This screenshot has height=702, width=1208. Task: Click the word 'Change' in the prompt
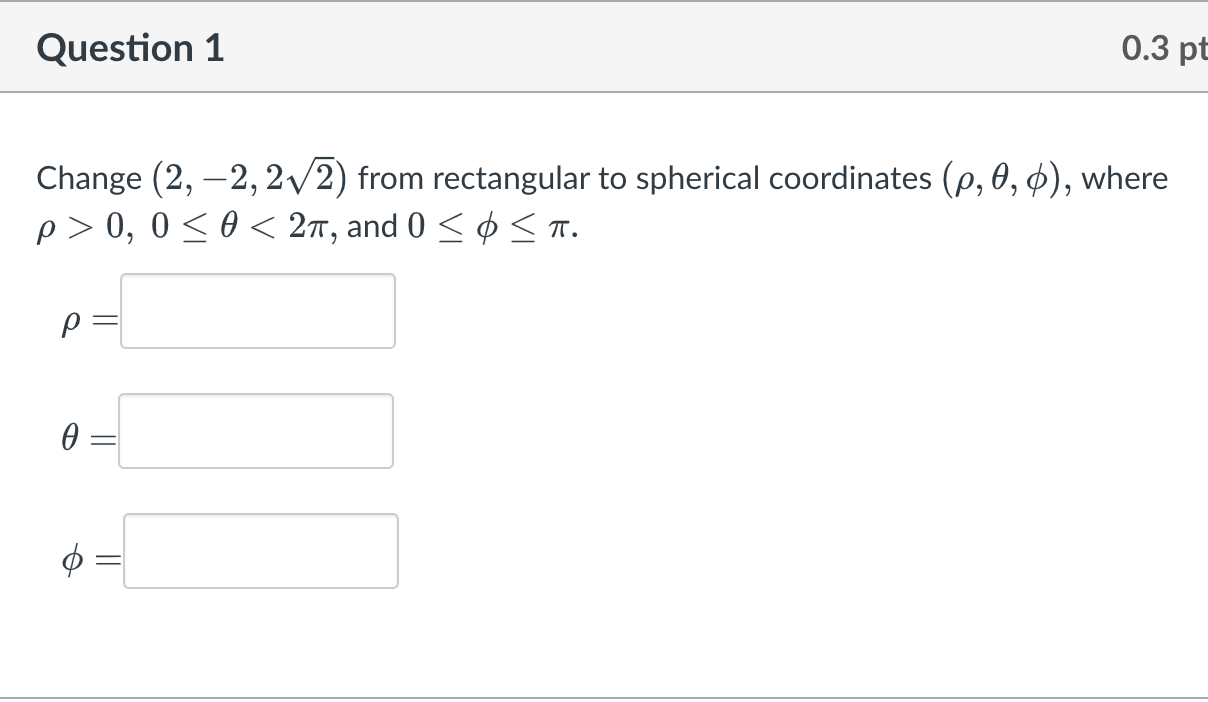coord(89,180)
